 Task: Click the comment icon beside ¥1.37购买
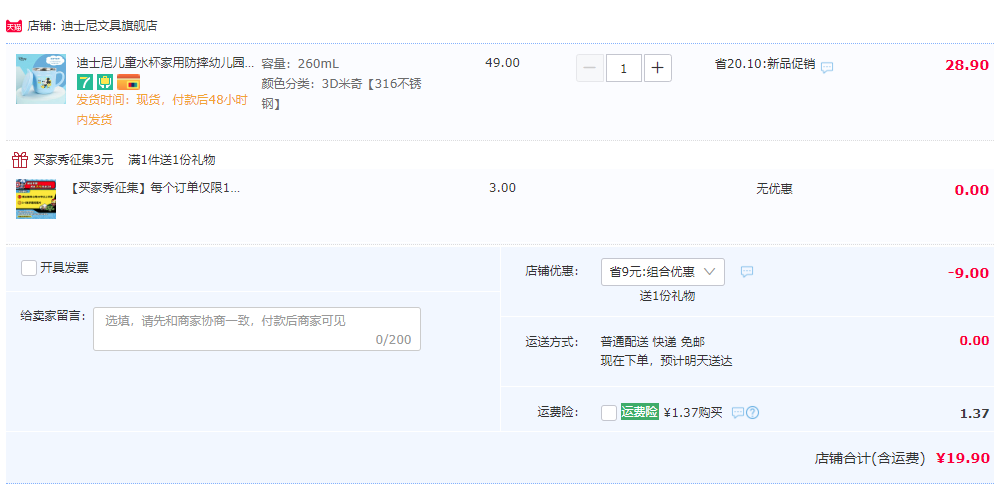[737, 413]
